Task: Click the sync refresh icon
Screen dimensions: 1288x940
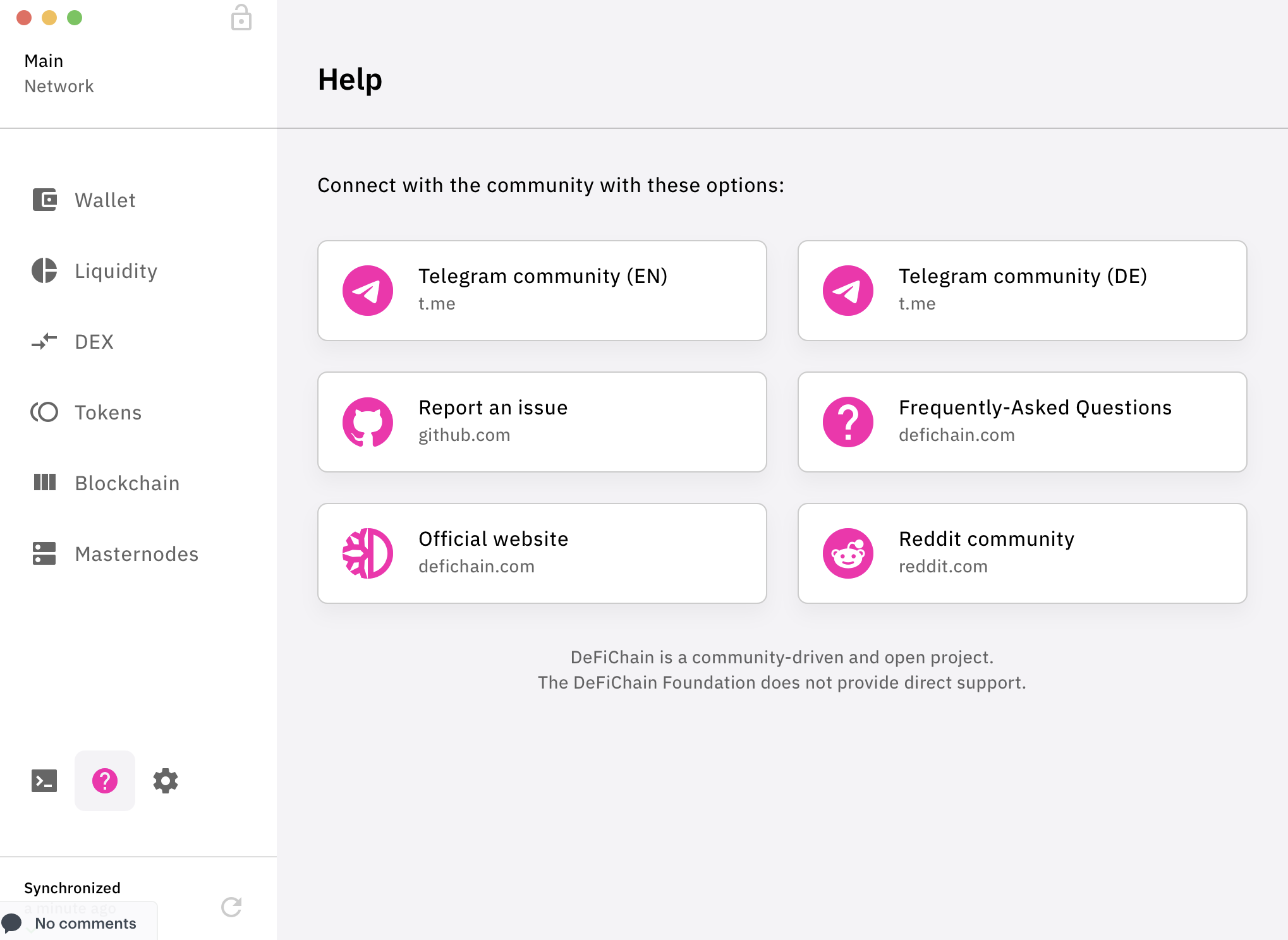Action: (231, 907)
